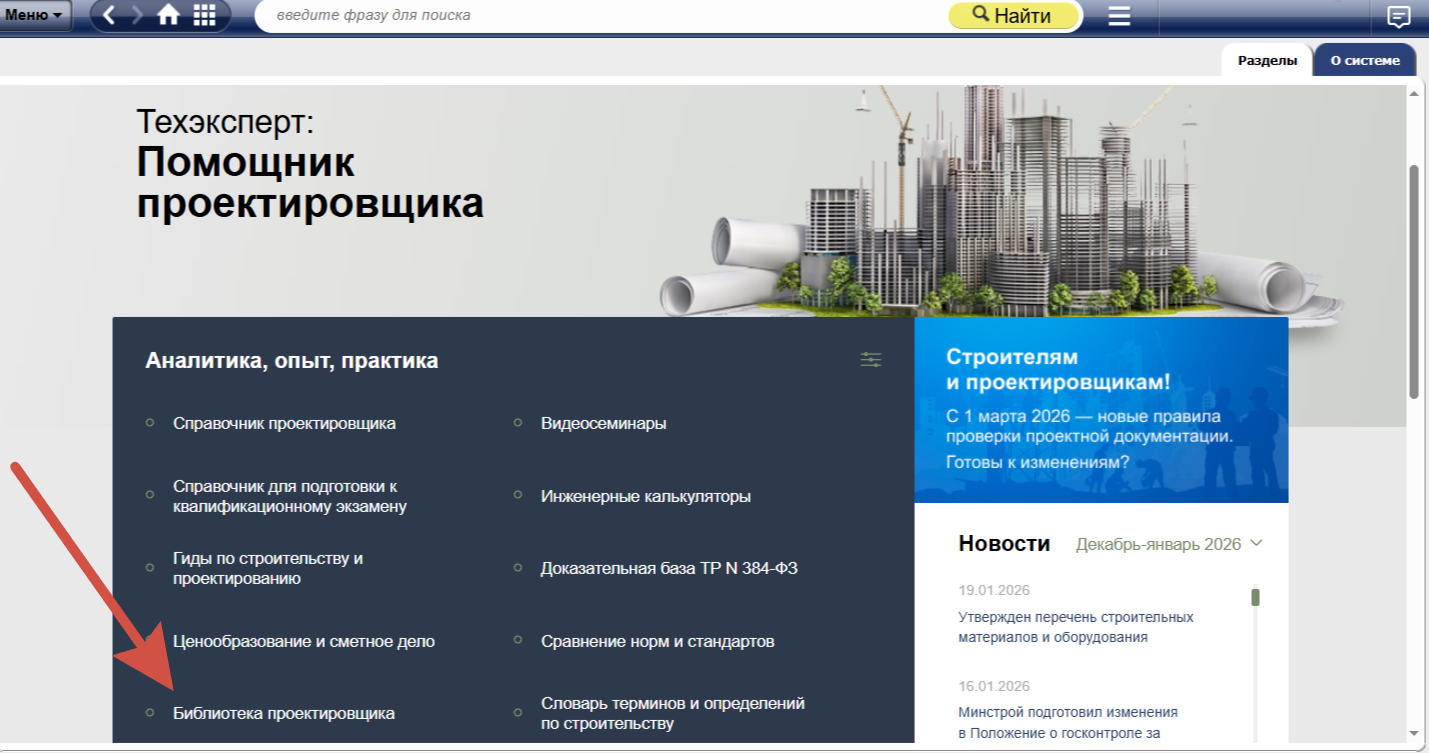Open Инженерные калькуляторы
Image resolution: width=1429 pixels, height=753 pixels.
coord(646,496)
